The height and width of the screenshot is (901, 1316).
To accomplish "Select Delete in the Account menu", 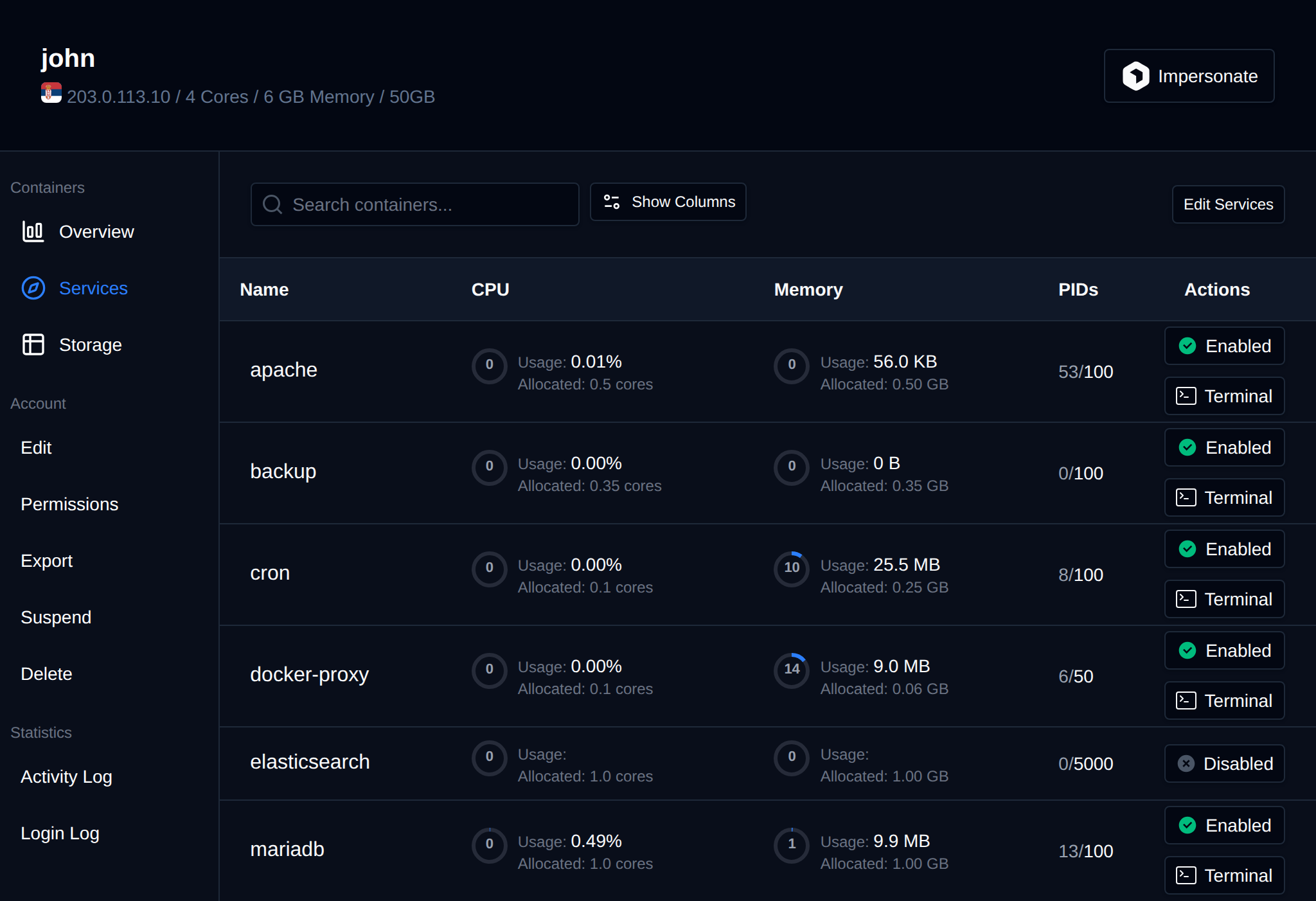I will [x=46, y=674].
